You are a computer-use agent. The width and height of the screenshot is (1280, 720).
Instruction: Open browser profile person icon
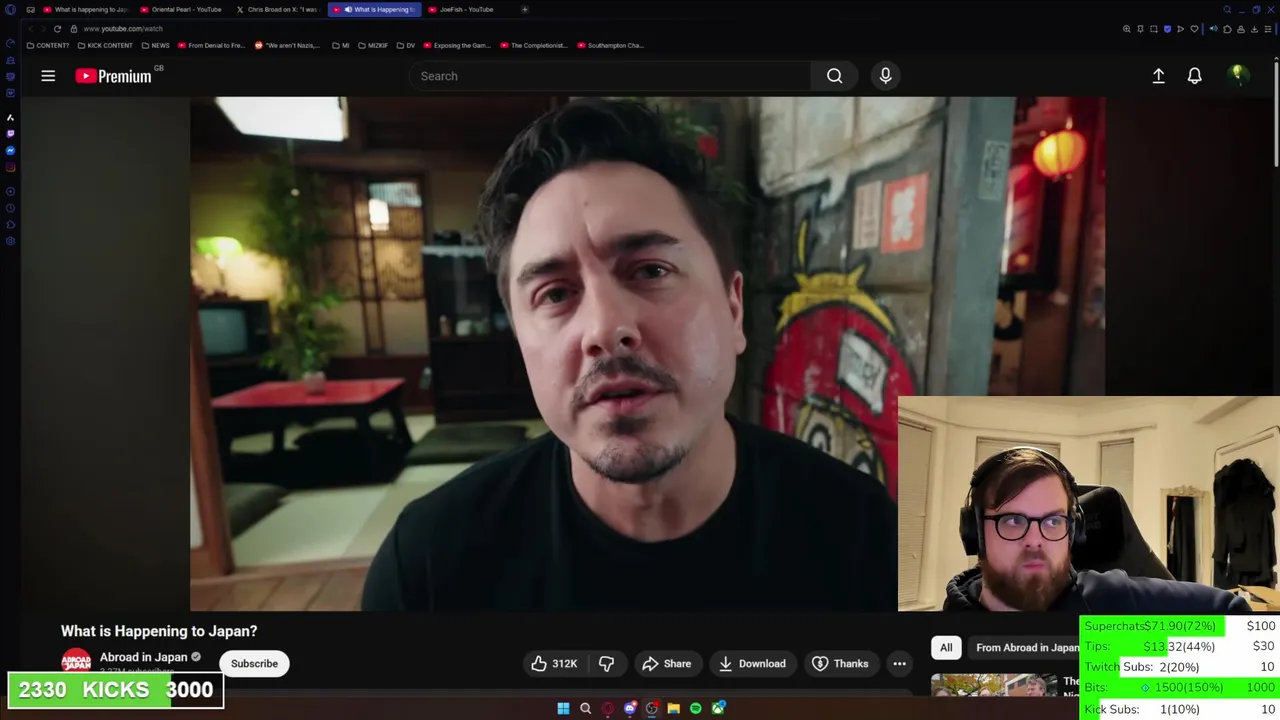pyautogui.click(x=1241, y=29)
